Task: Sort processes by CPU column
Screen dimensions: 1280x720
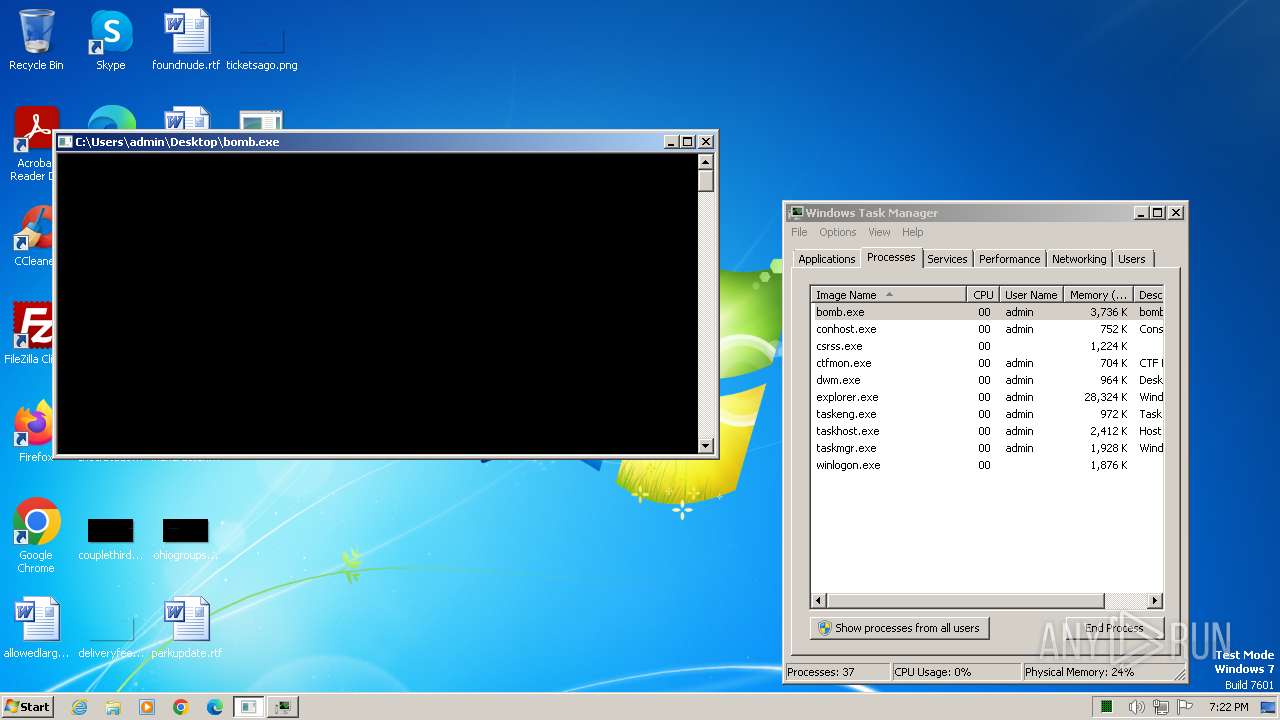Action: [x=983, y=295]
